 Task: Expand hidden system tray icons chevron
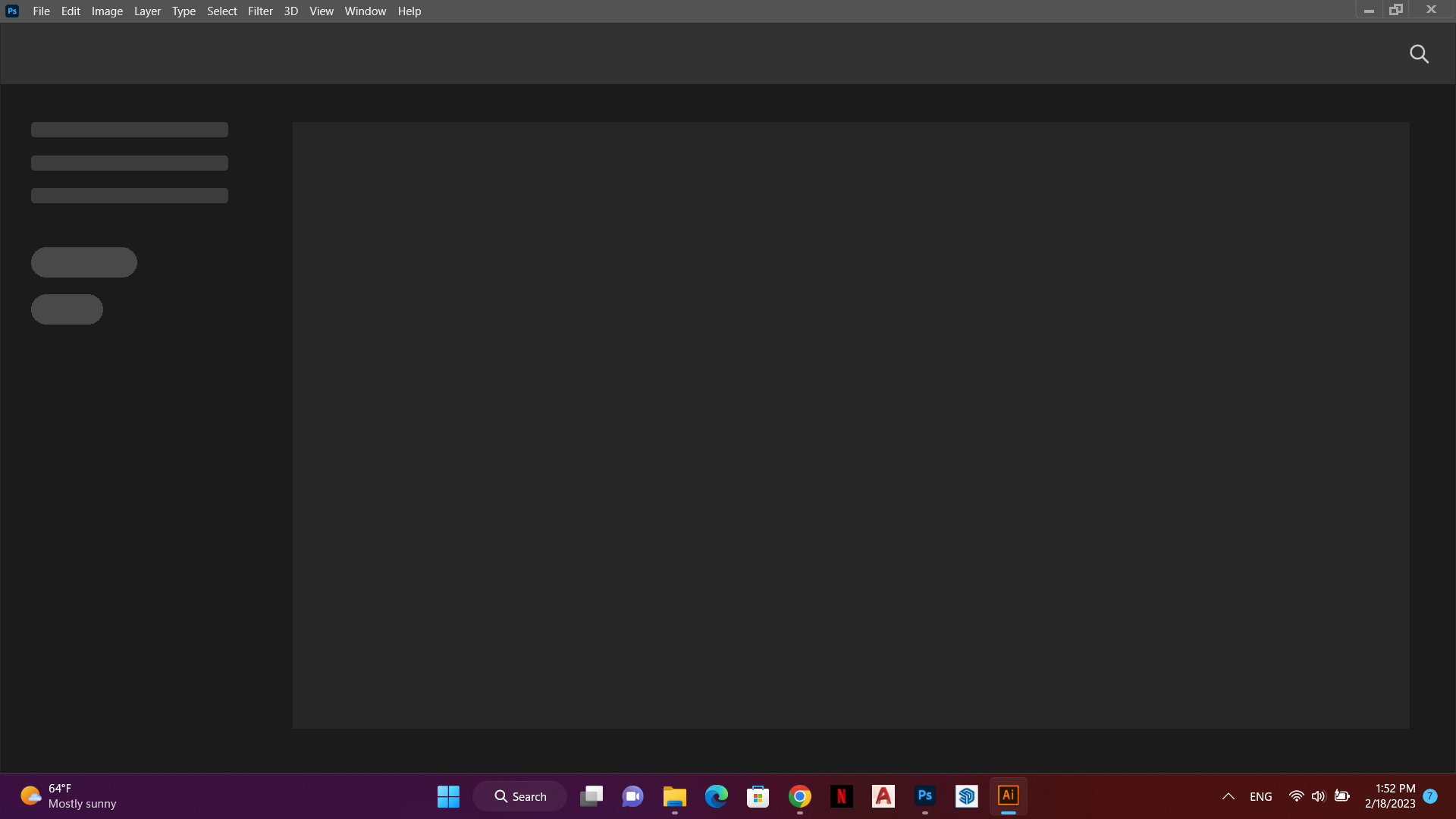pyautogui.click(x=1228, y=796)
